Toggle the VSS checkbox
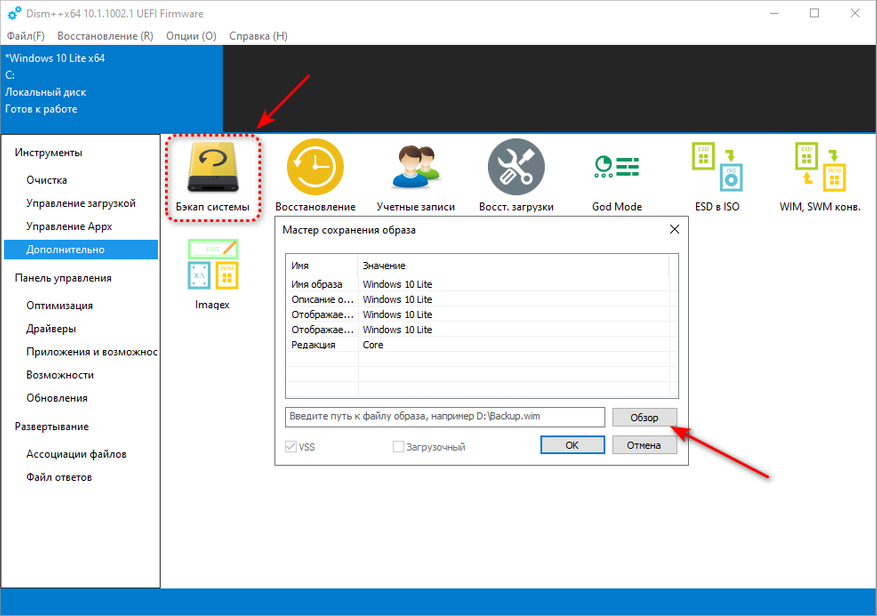Image resolution: width=877 pixels, height=616 pixels. pyautogui.click(x=291, y=446)
